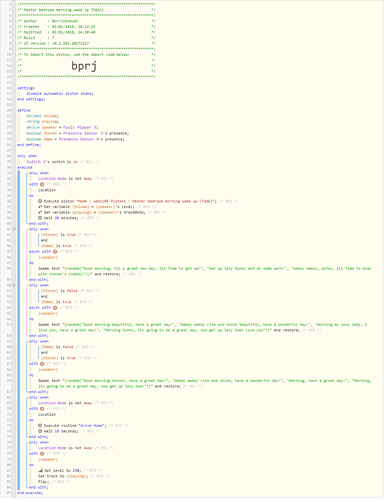Click the clock icon beside Wait 30 minutes

click(x=40, y=218)
